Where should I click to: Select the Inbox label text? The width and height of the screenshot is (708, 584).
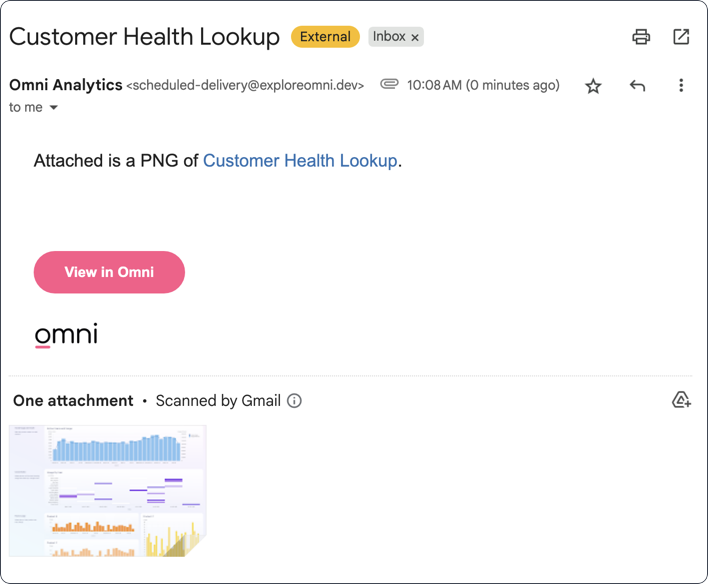(x=389, y=37)
